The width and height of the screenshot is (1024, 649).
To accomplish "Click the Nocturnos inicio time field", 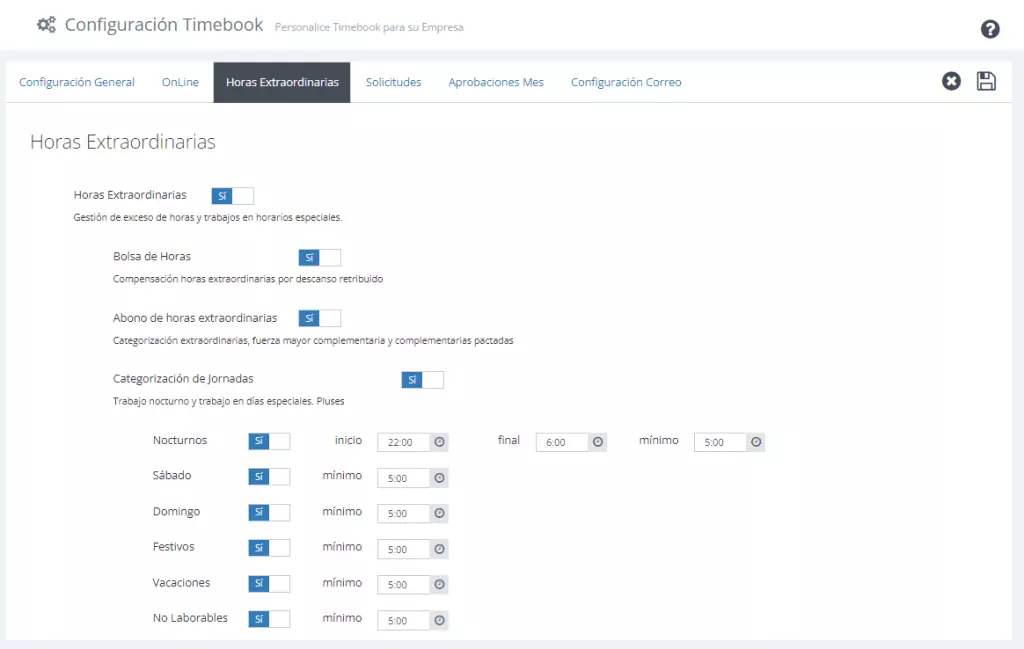I will 404,442.
